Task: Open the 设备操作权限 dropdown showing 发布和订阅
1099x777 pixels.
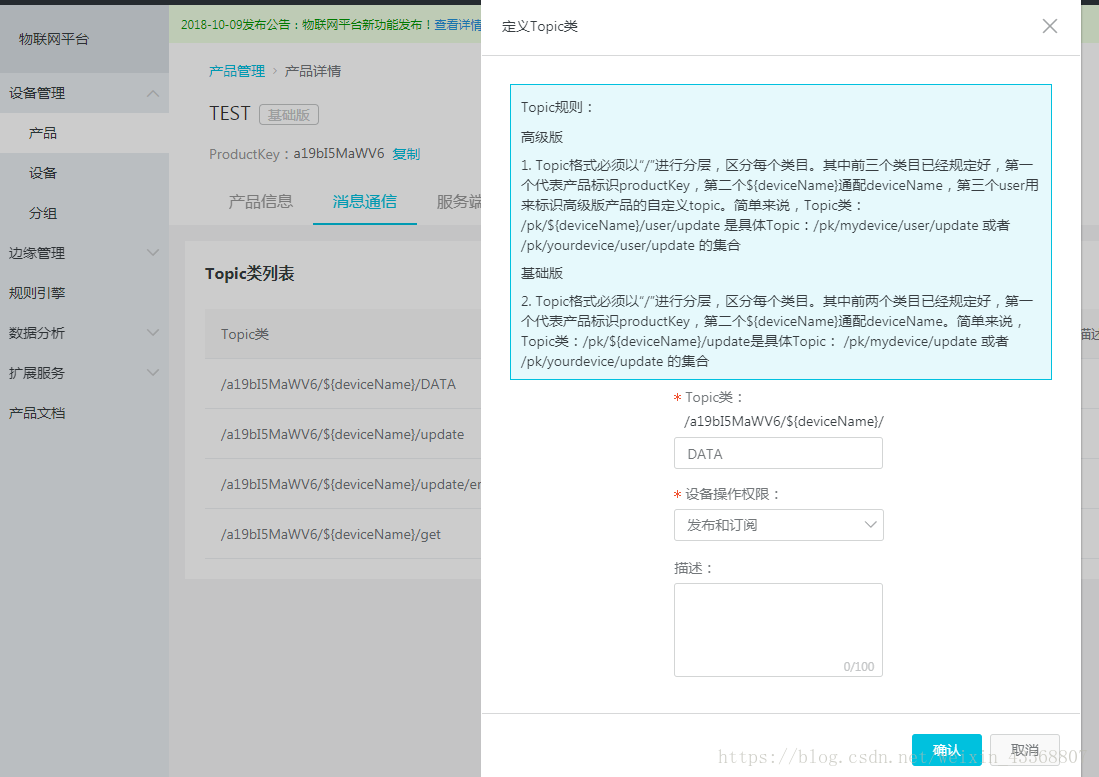Action: tap(778, 525)
